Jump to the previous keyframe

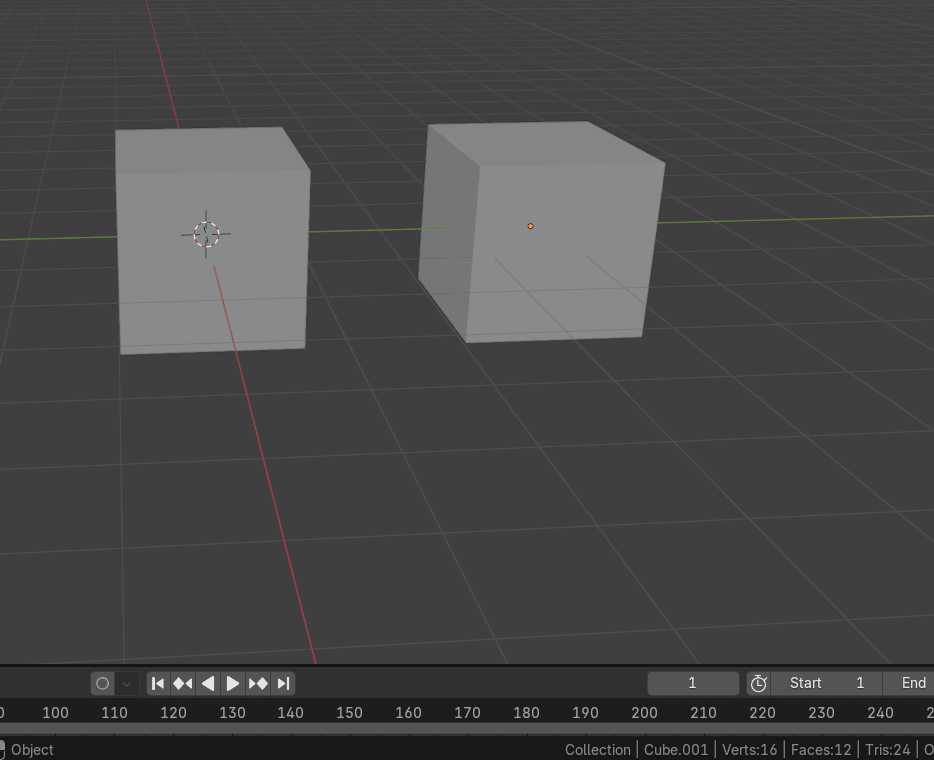(x=183, y=683)
